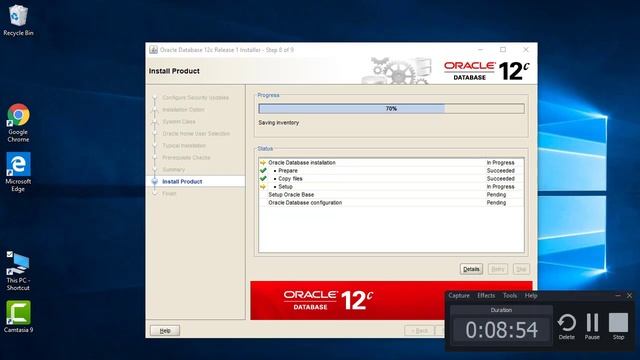Select the Camtasia 9 desktop icon
This screenshot has height=360, width=640.
click(x=18, y=317)
